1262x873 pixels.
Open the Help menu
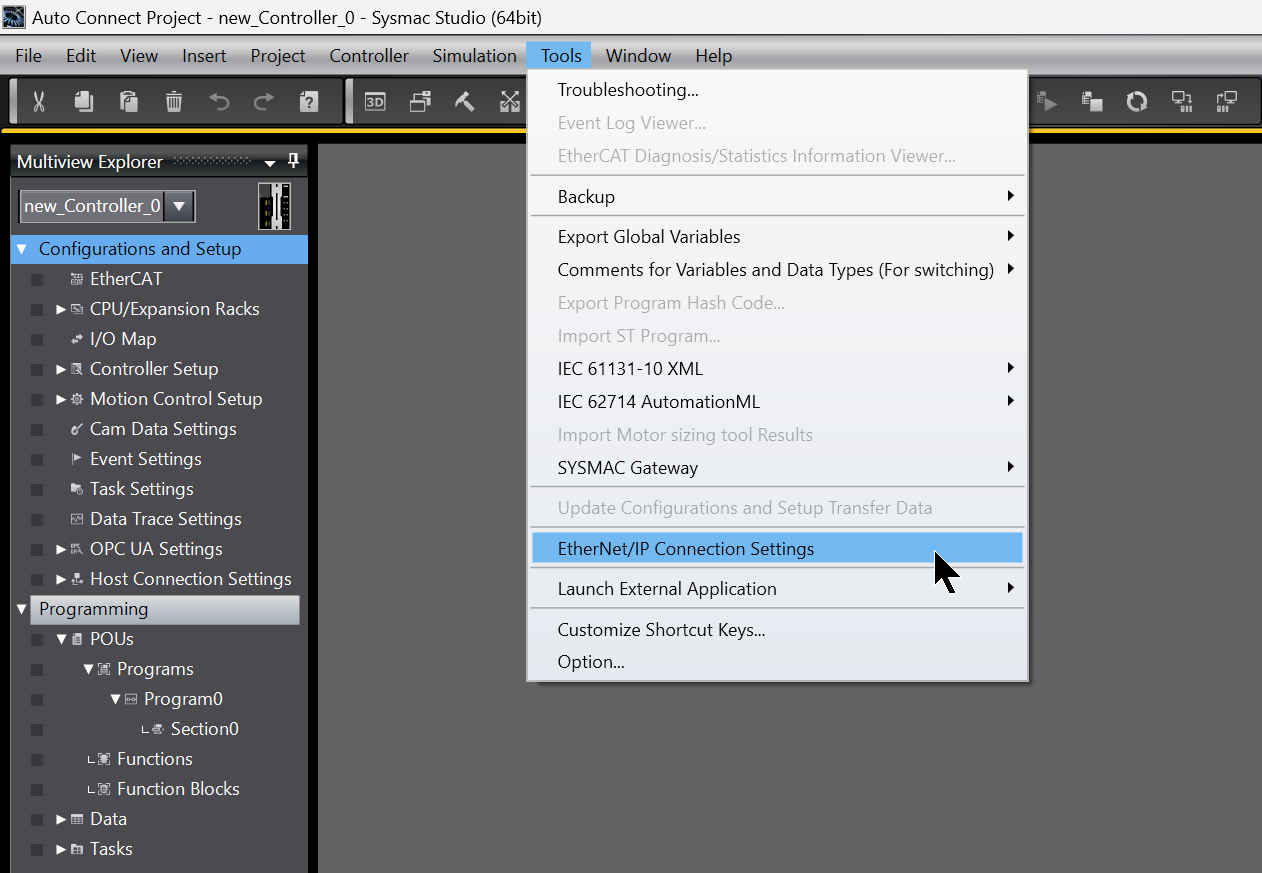coord(714,56)
